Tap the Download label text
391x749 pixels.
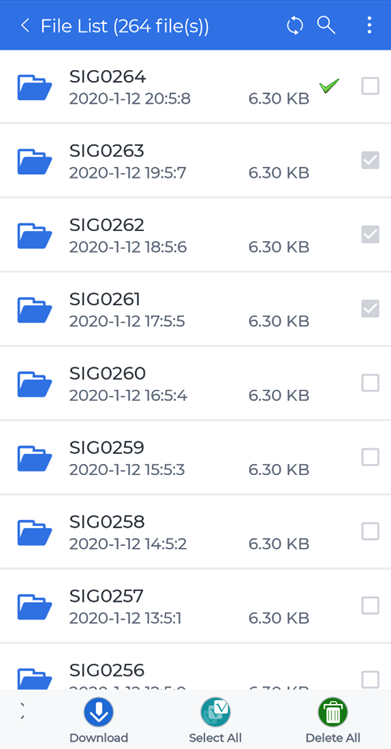tap(99, 738)
